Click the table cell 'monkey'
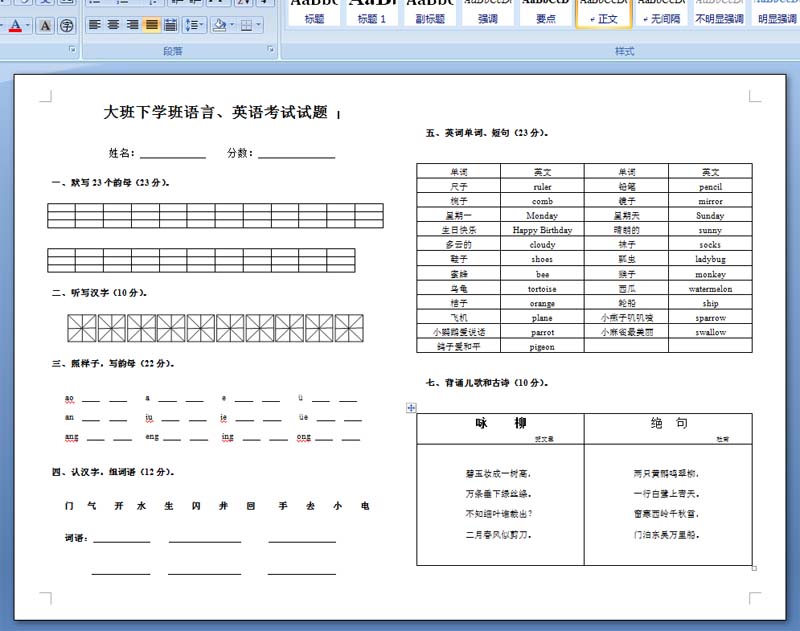This screenshot has width=800, height=631. point(710,274)
